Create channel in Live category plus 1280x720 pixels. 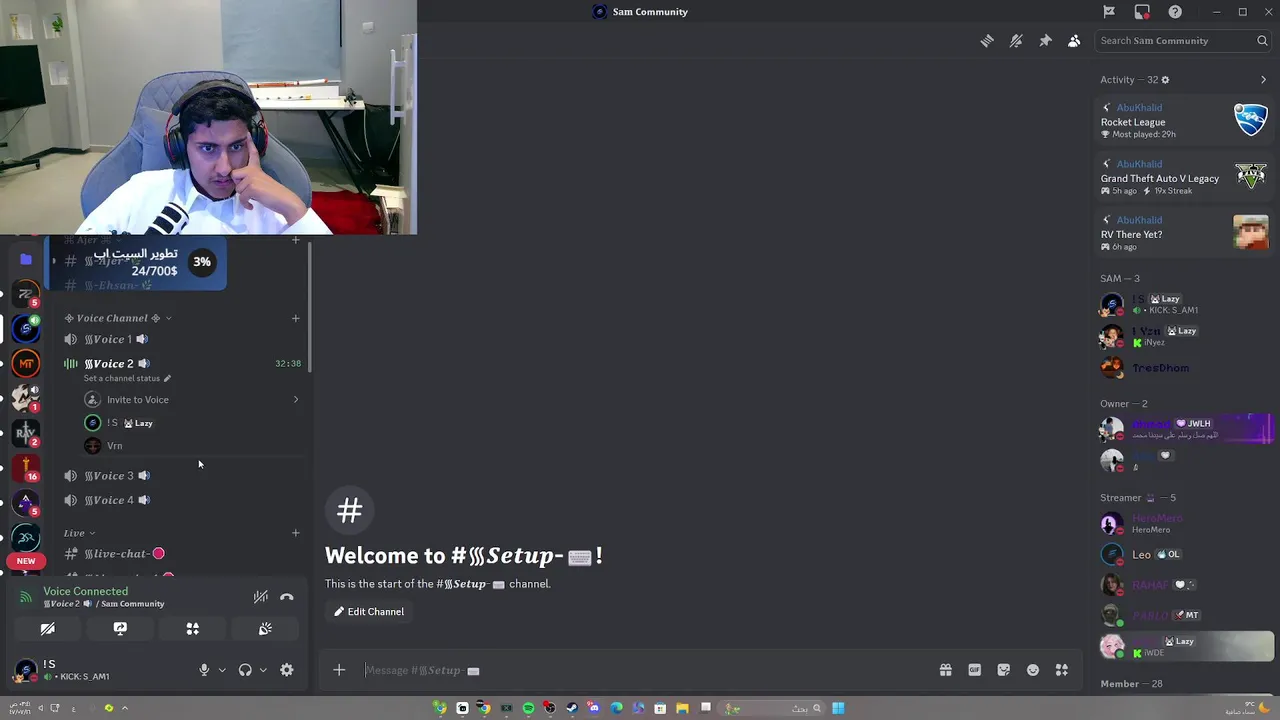(x=295, y=533)
